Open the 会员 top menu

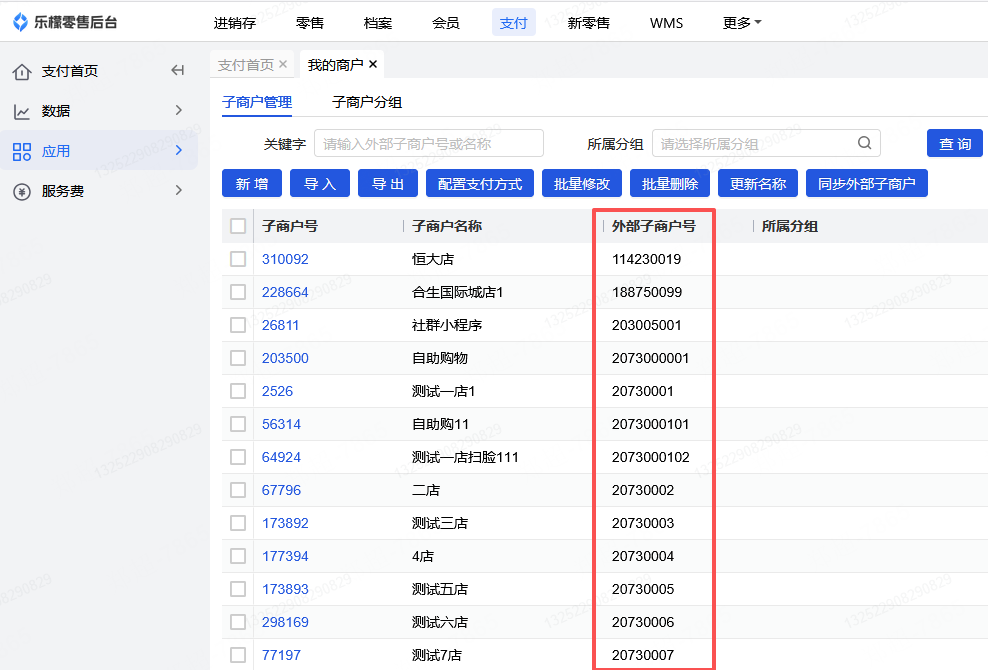(x=446, y=23)
